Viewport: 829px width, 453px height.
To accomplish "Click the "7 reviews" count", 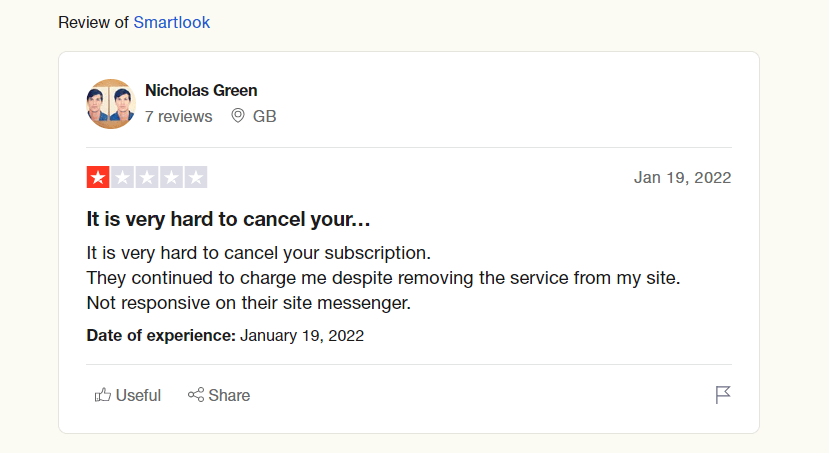I will coord(179,116).
